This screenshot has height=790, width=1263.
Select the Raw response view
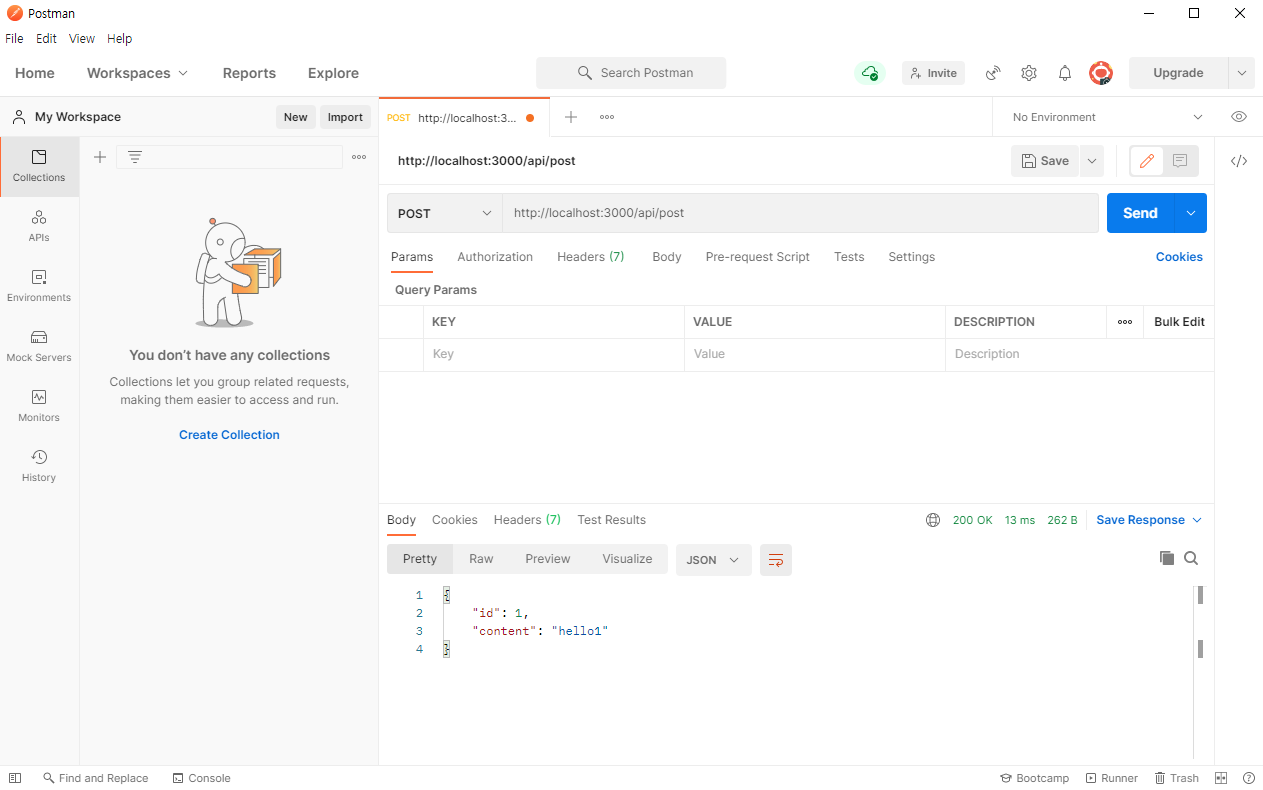pos(481,559)
